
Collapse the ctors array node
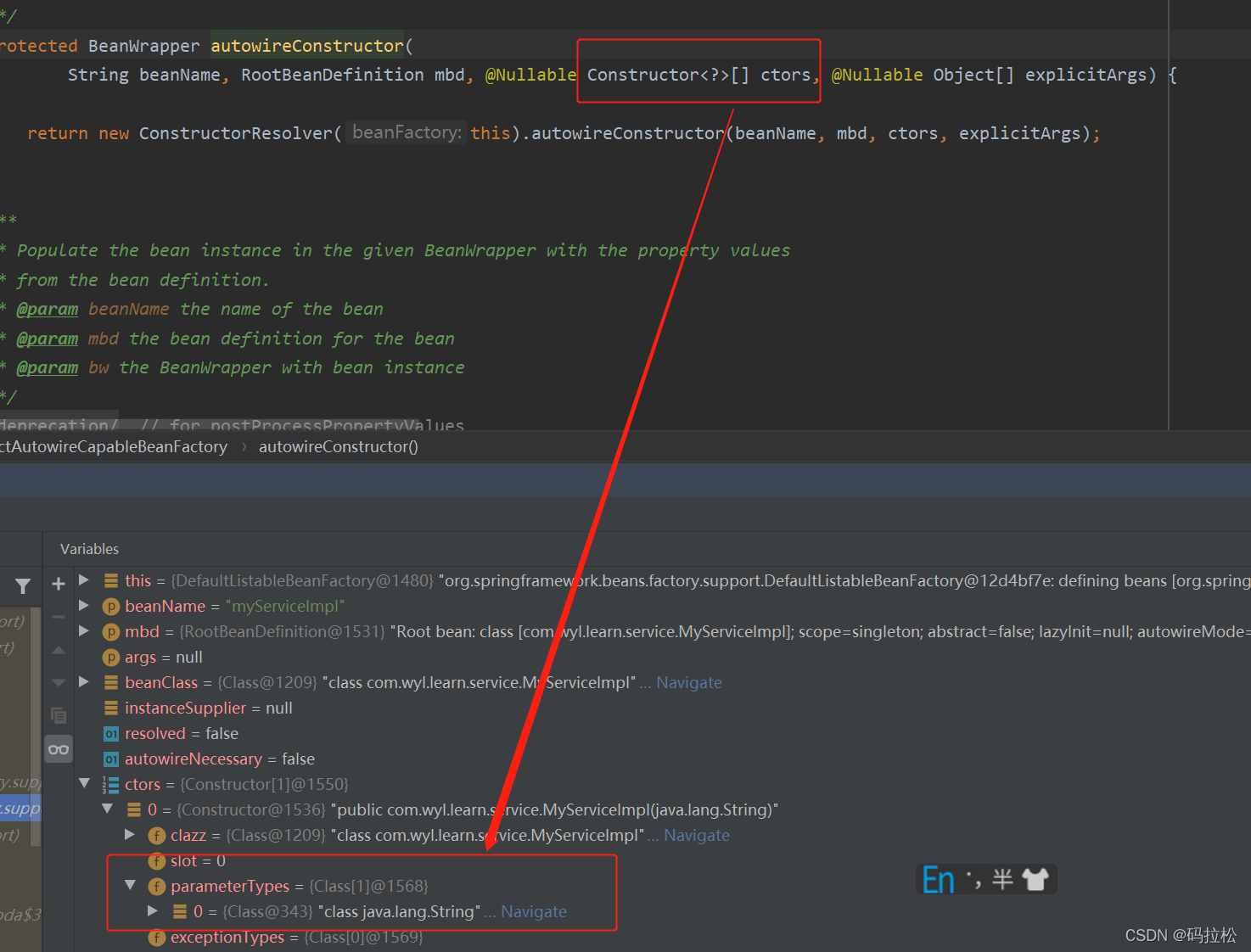(x=84, y=783)
